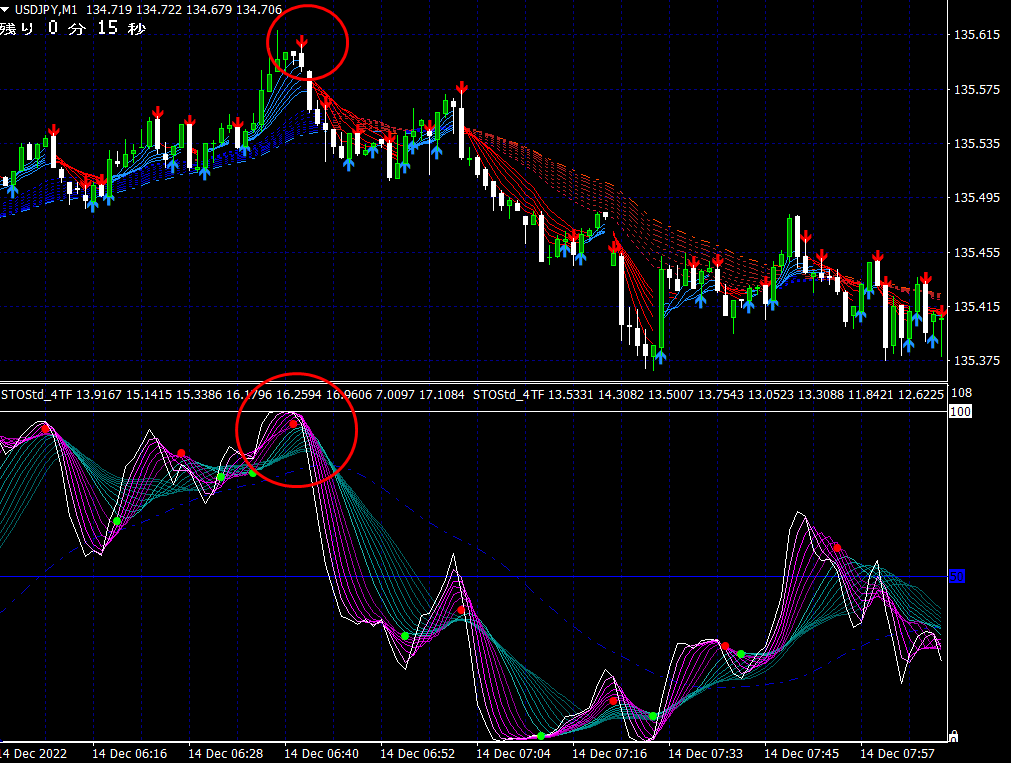Image resolution: width=1011 pixels, height=763 pixels.
Task: Click the 14 Dec 07:33 time axis label
Action: (x=705, y=753)
